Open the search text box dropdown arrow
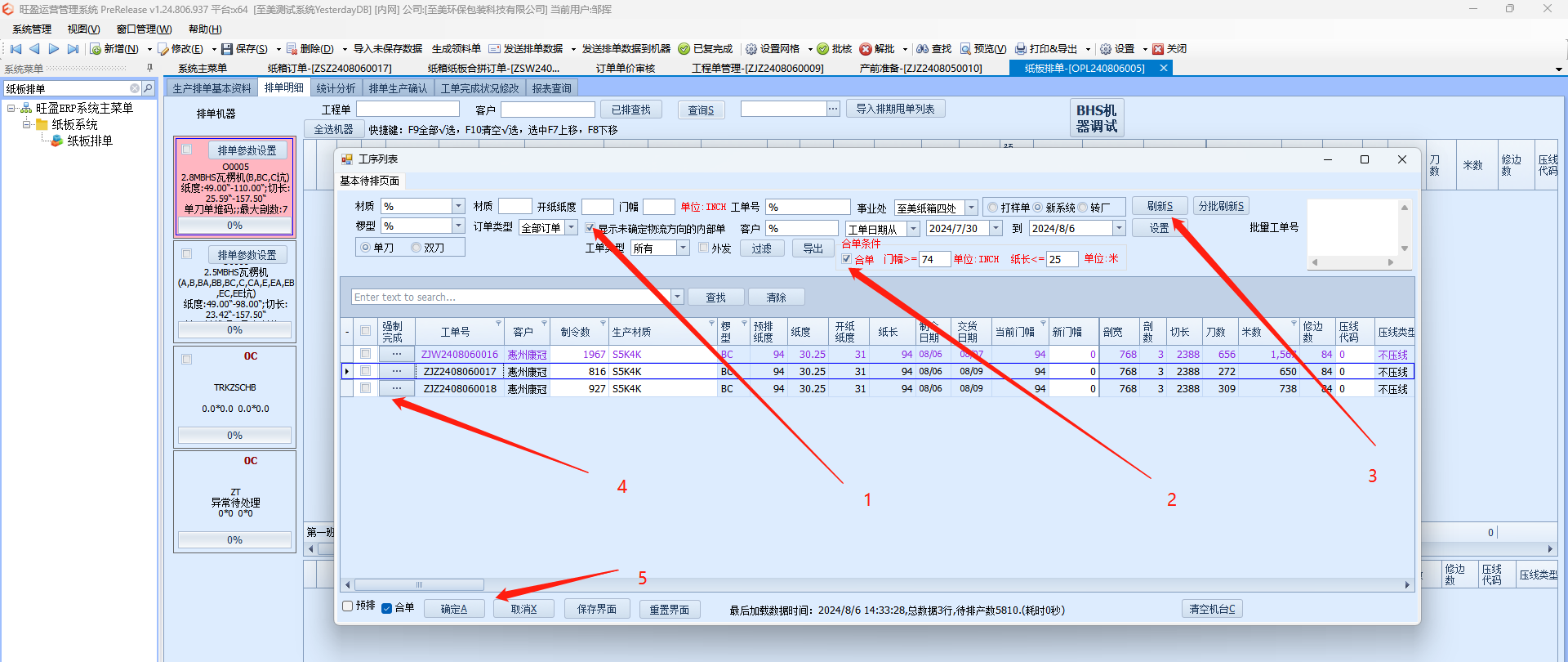 pos(677,297)
